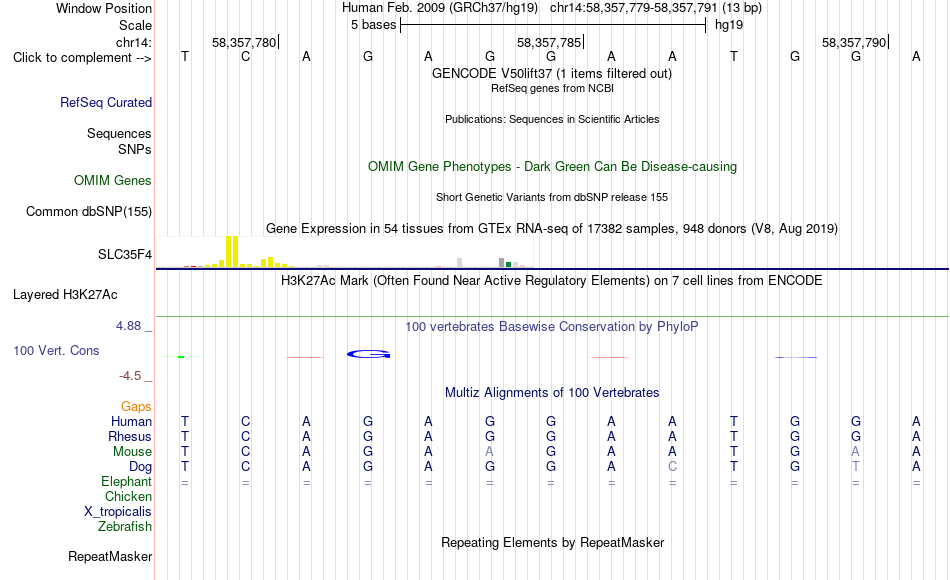This screenshot has height=580, width=950.
Task: Select the Human alignment row label
Action: pyautogui.click(x=131, y=422)
